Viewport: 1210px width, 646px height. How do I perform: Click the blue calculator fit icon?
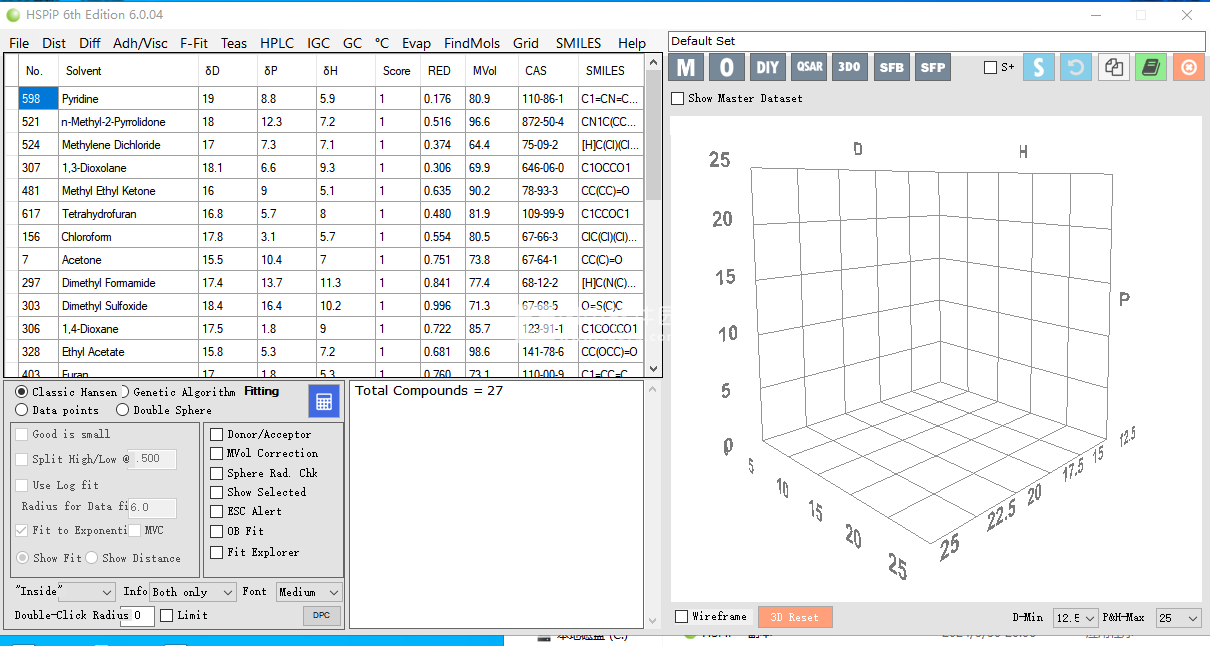coord(324,401)
